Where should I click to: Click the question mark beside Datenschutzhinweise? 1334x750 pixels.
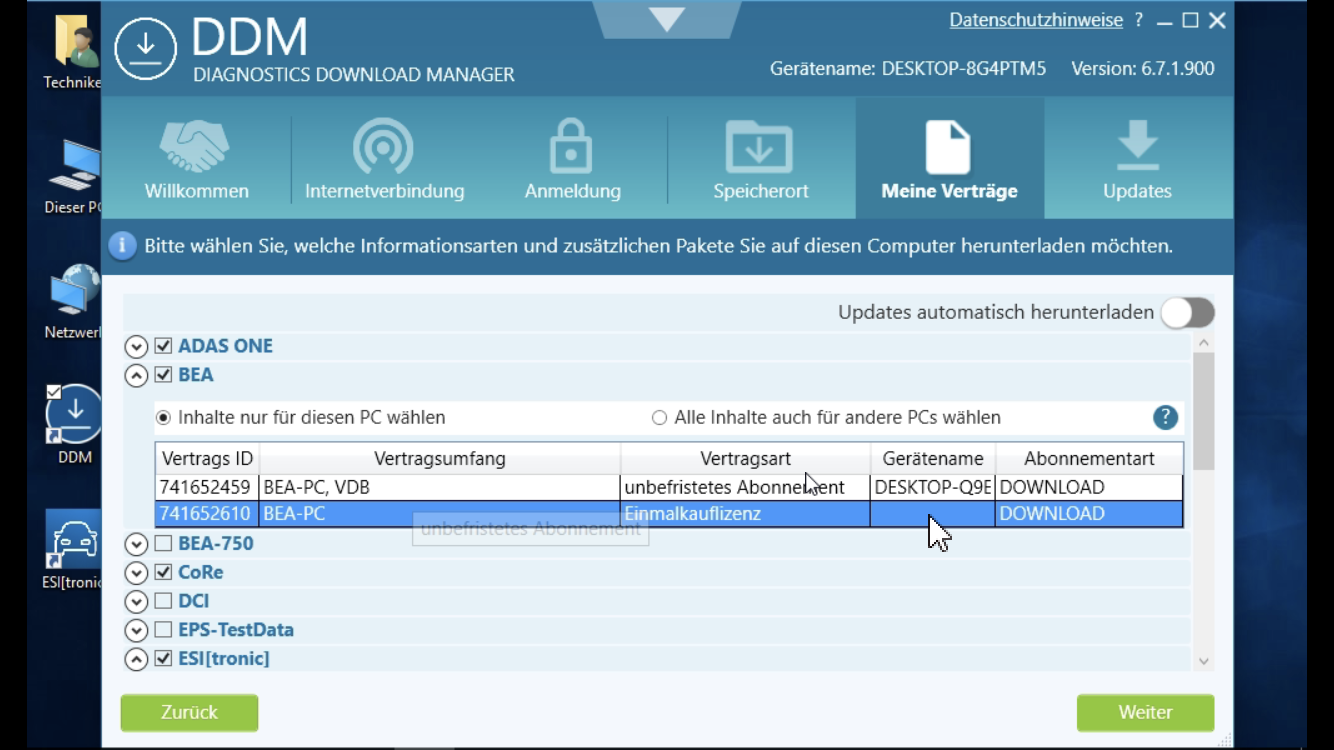(x=1138, y=20)
